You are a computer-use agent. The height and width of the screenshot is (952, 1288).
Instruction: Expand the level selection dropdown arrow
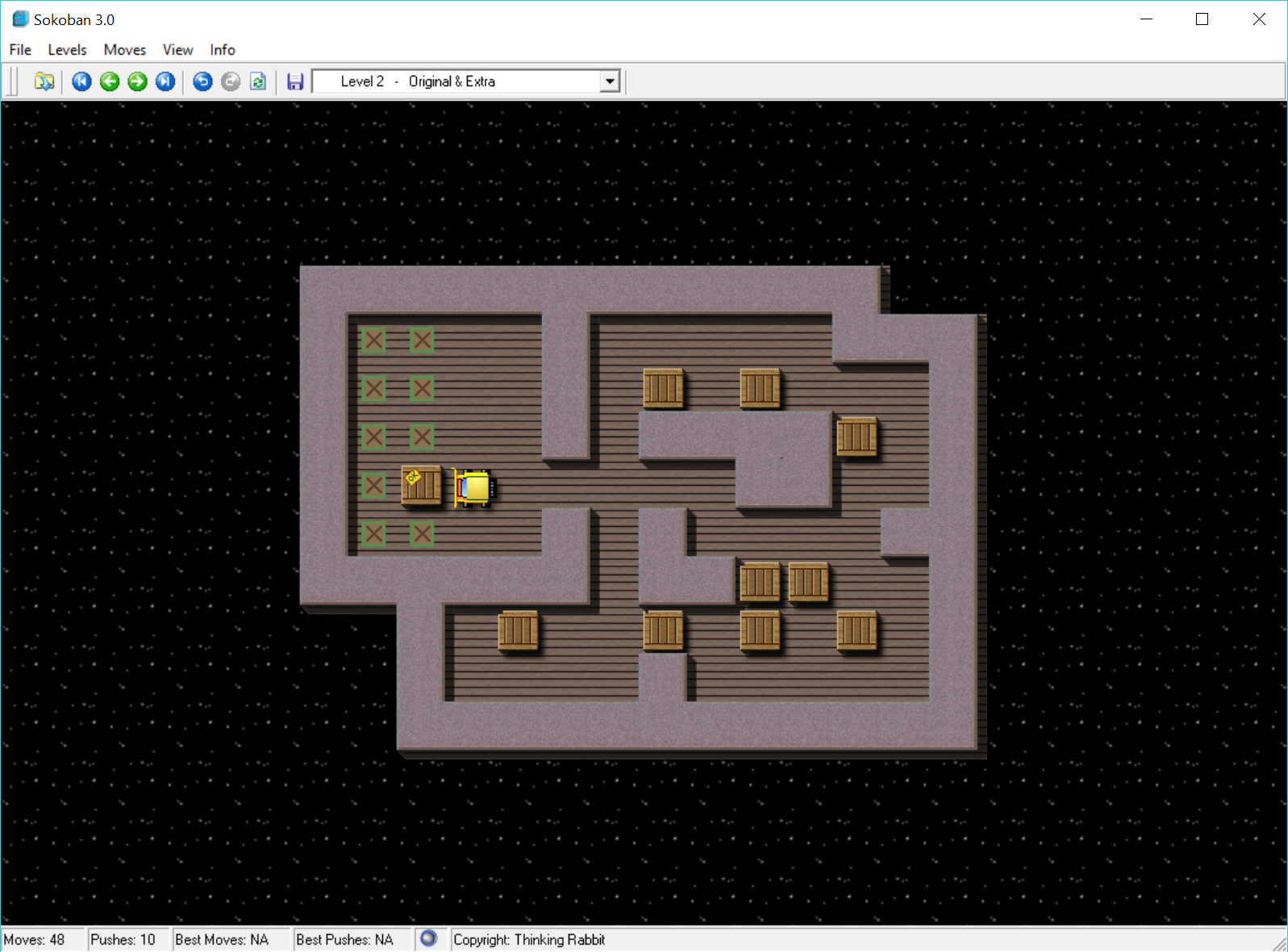610,81
